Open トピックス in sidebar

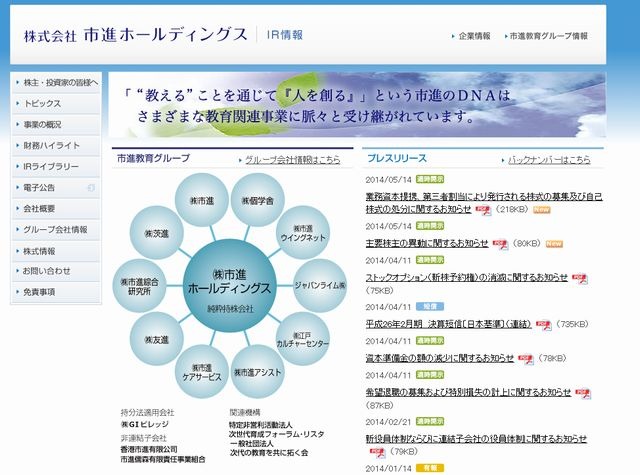tap(56, 104)
